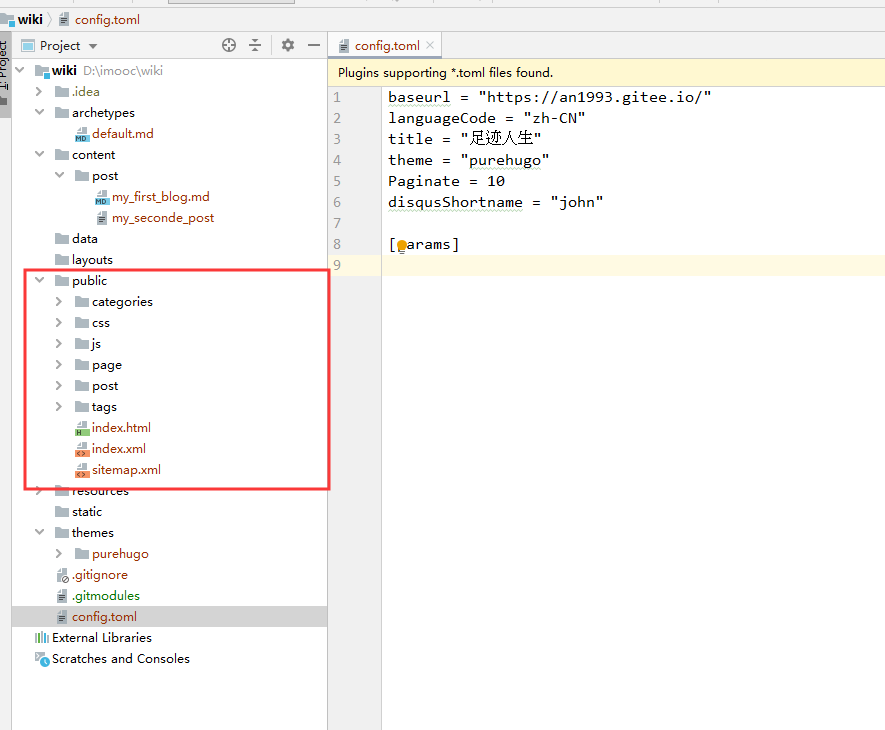The height and width of the screenshot is (730, 885).
Task: Expand the categories folder
Action: coord(59,302)
